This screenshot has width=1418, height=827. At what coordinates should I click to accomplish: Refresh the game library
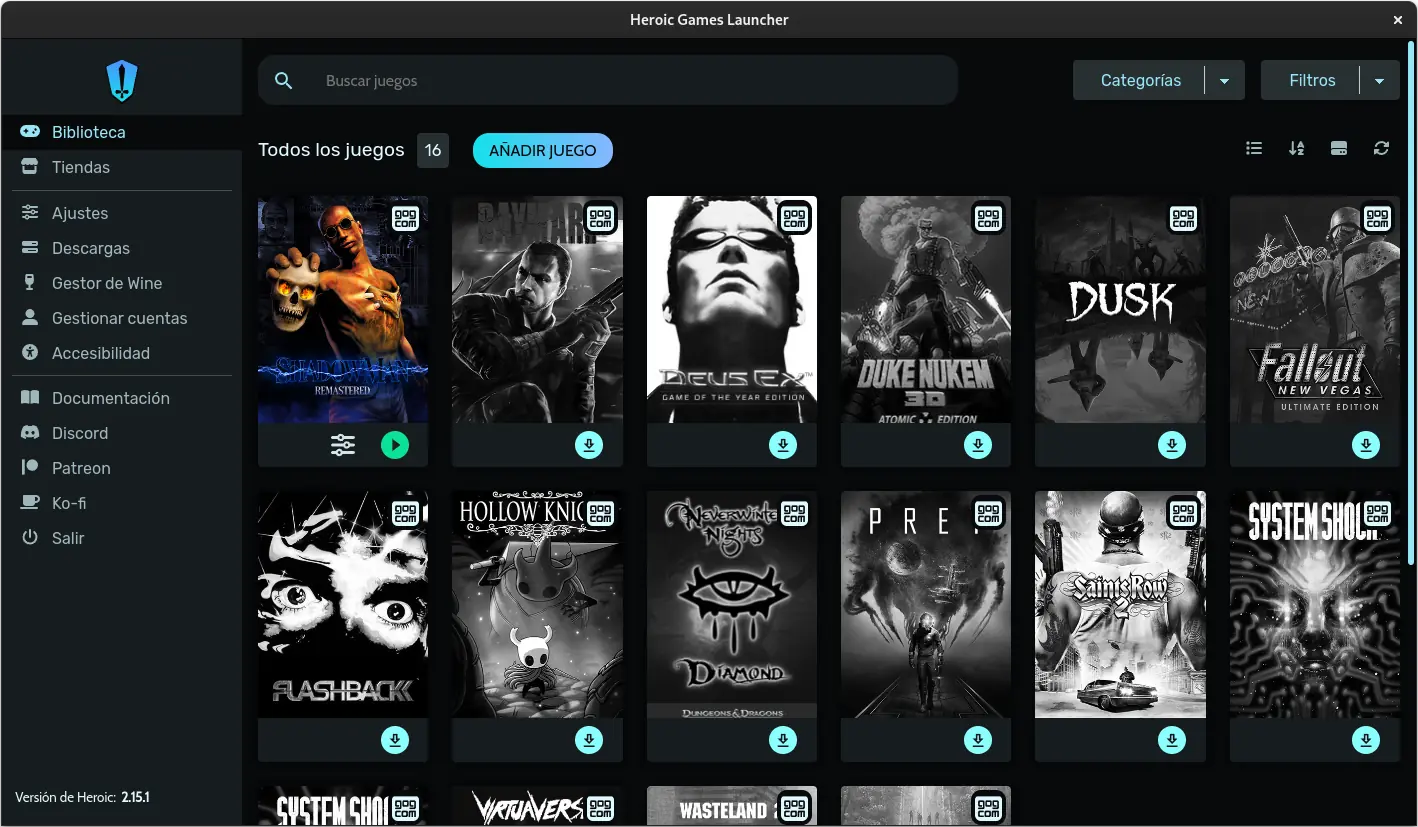[1382, 148]
